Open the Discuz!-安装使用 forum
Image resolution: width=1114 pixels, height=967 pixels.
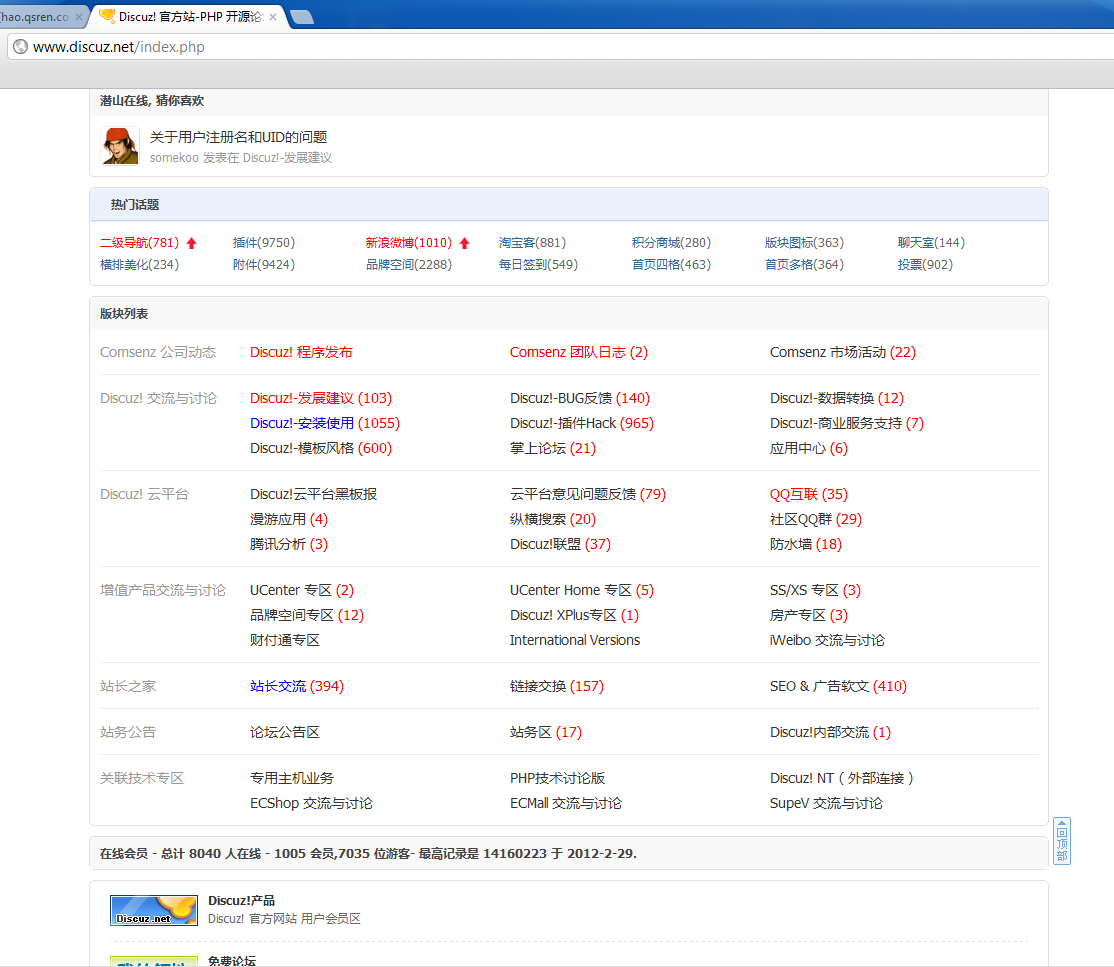(x=302, y=423)
